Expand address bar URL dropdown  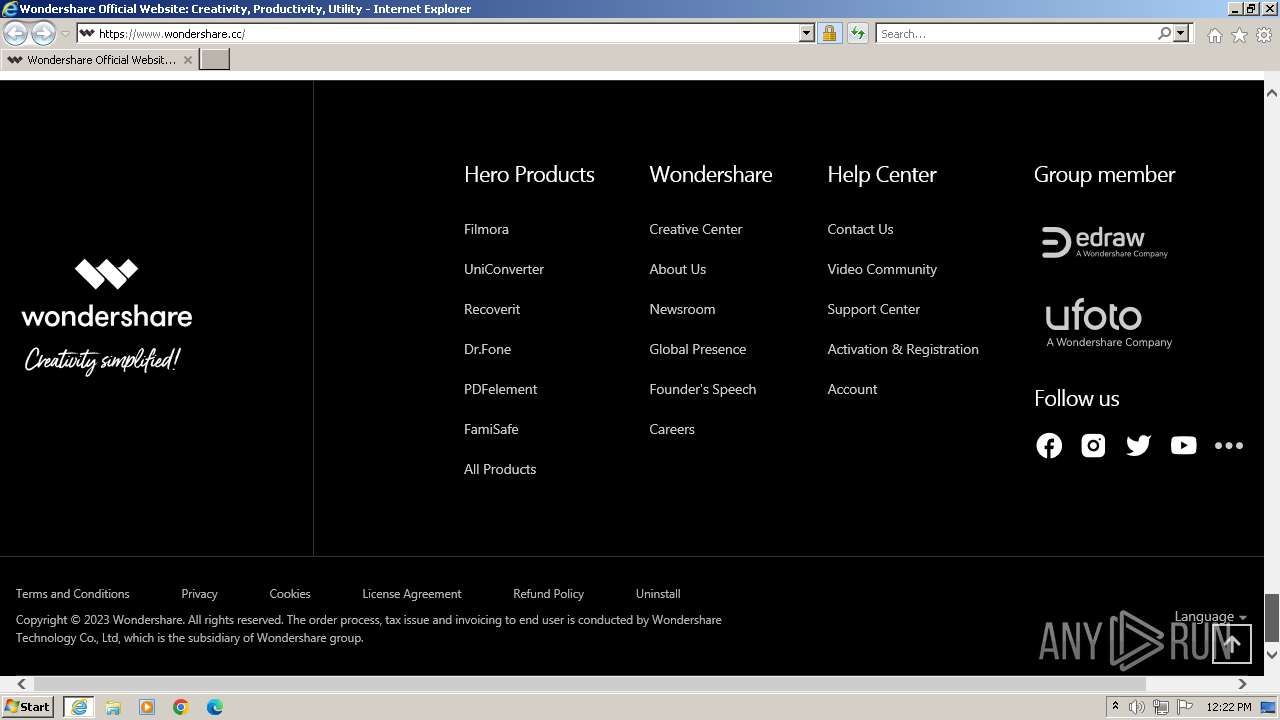click(807, 33)
